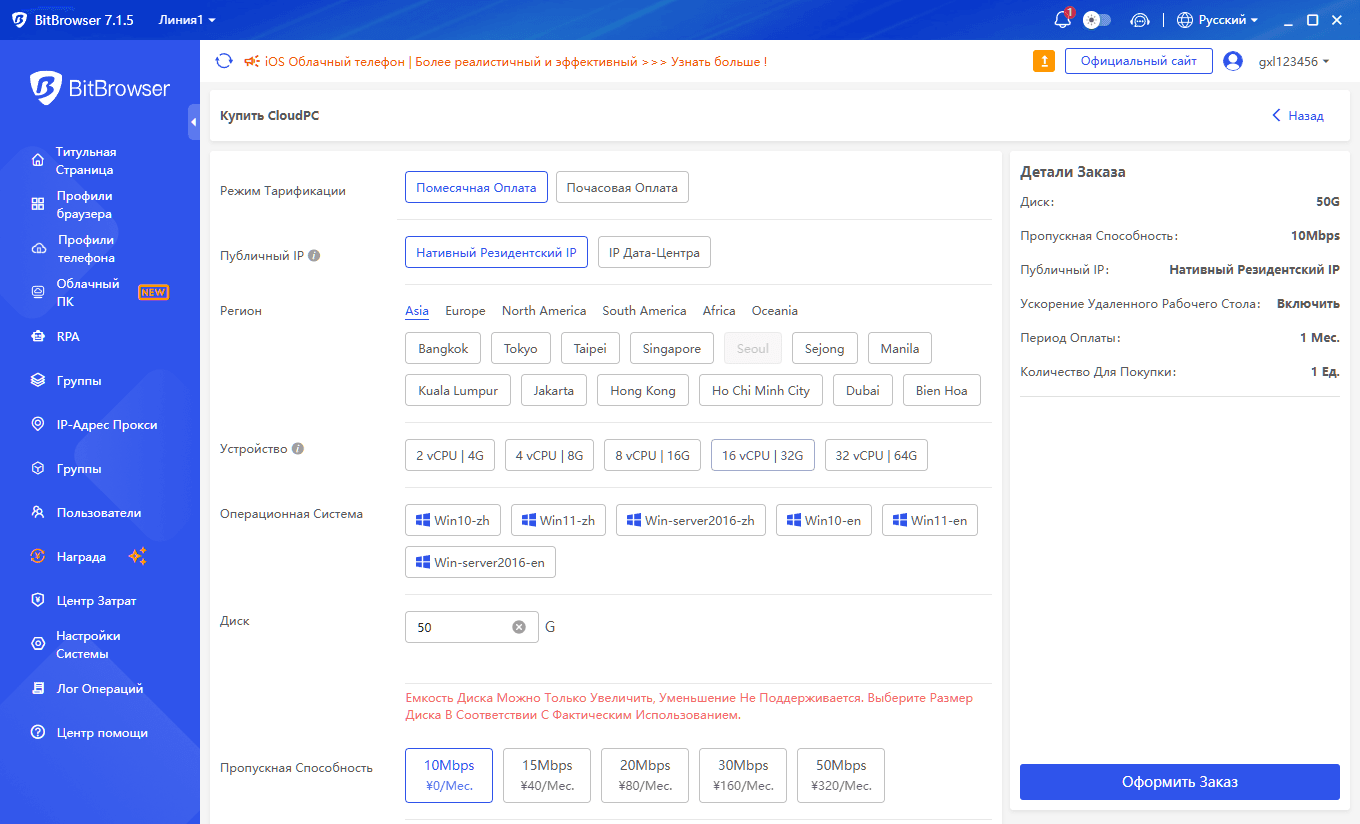Click the user avatar icon
1360x824 pixels.
point(1233,61)
